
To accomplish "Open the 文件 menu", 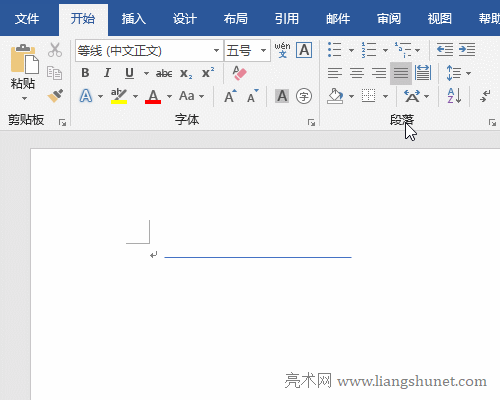I will click(x=27, y=19).
